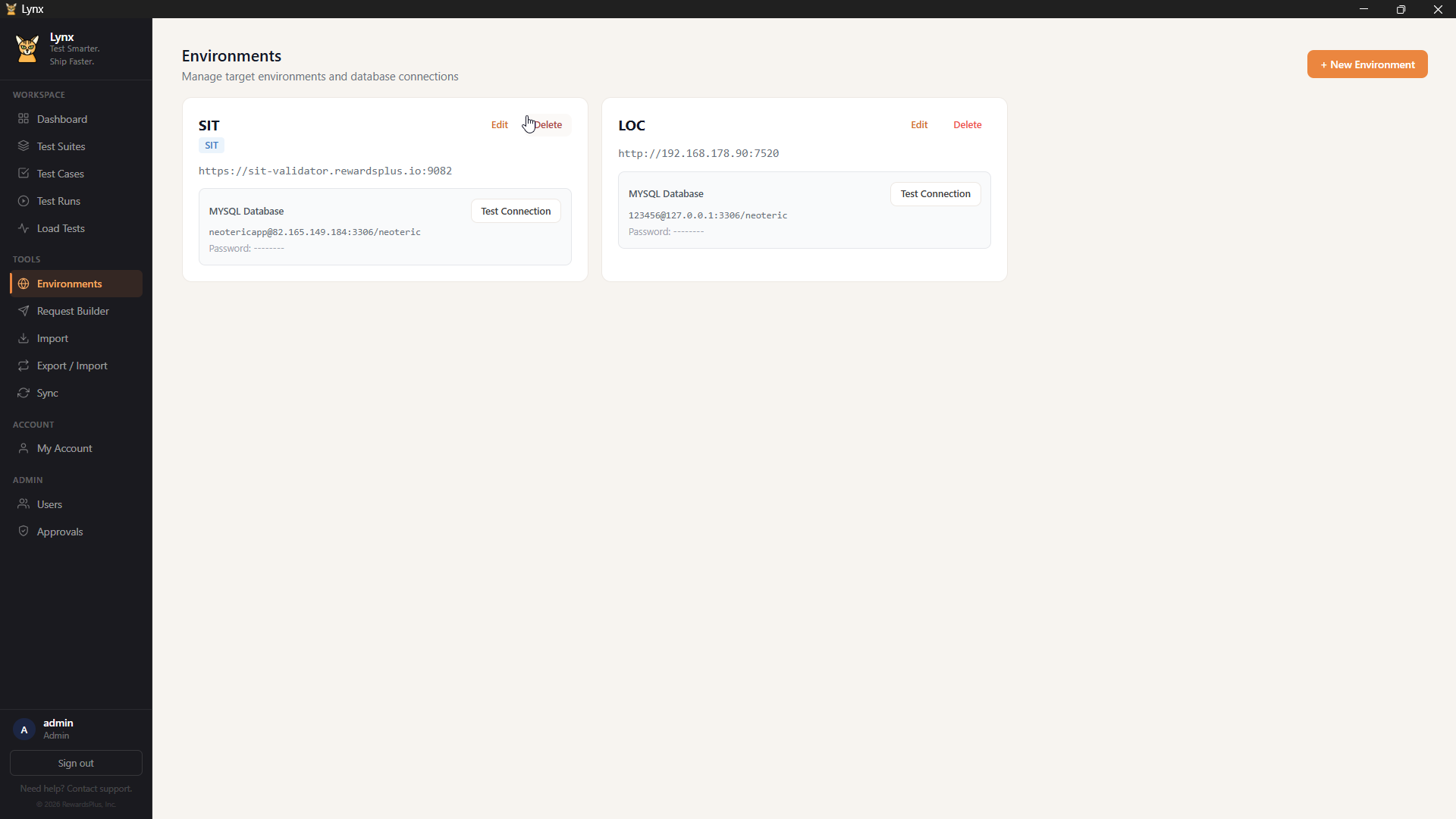Click the Request Builder paper-plane icon
Screen dimensions: 1456x819
24,311
